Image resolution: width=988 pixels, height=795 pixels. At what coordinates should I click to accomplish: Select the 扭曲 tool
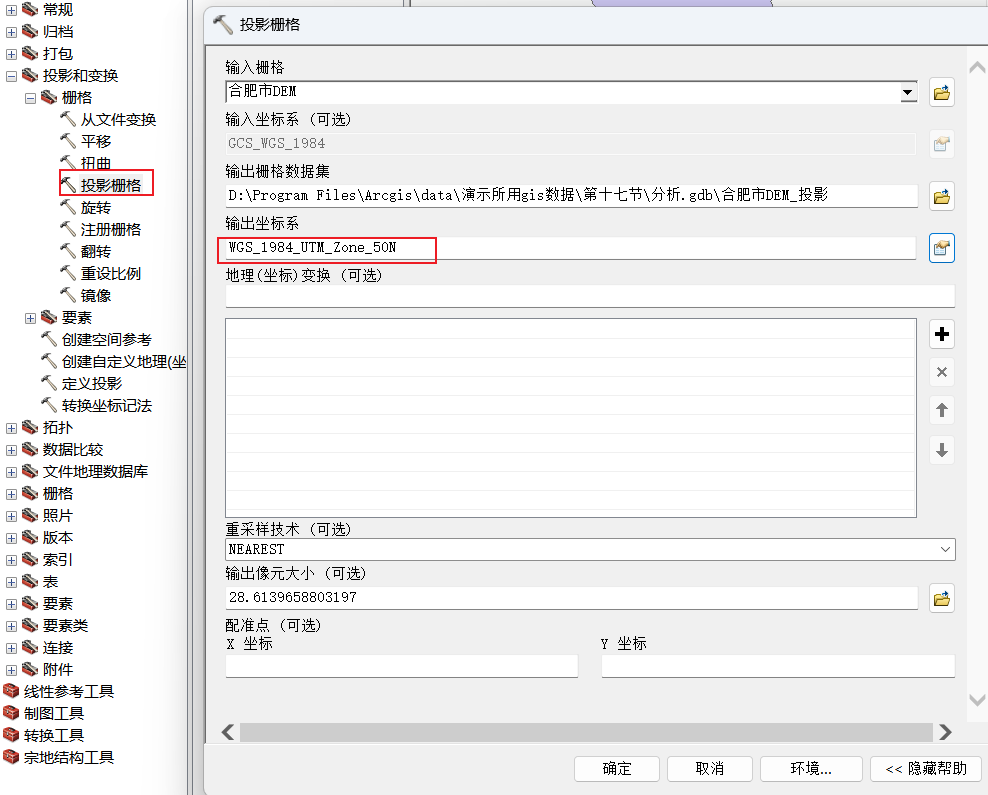[x=96, y=163]
